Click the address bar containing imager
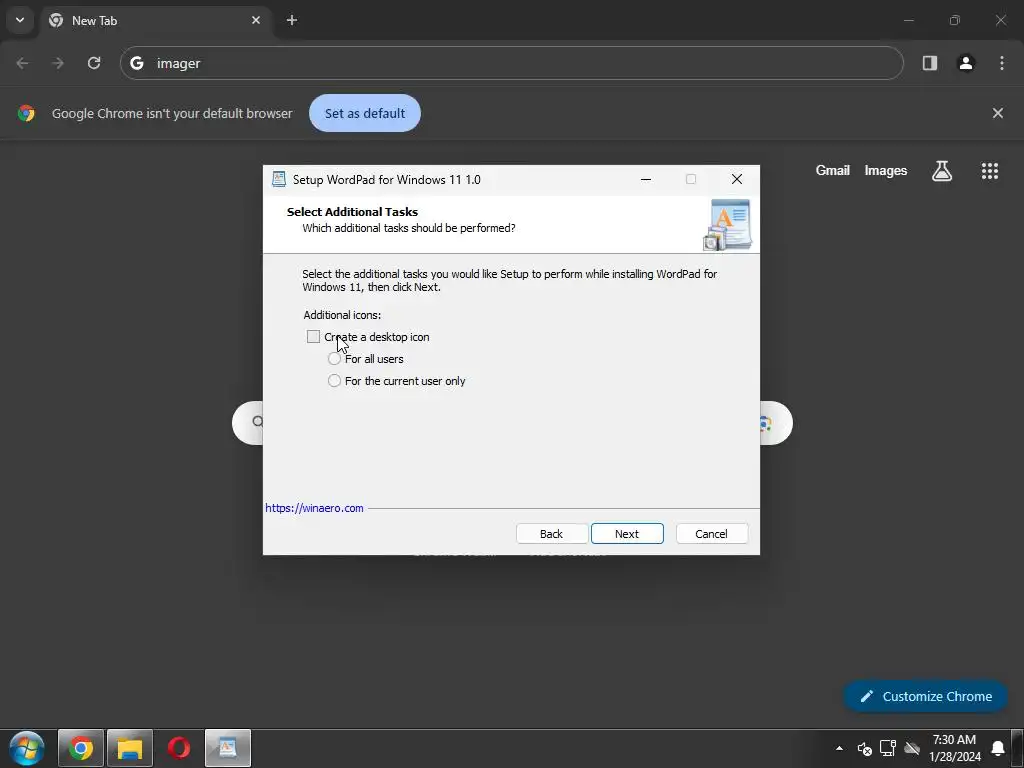 tap(511, 63)
